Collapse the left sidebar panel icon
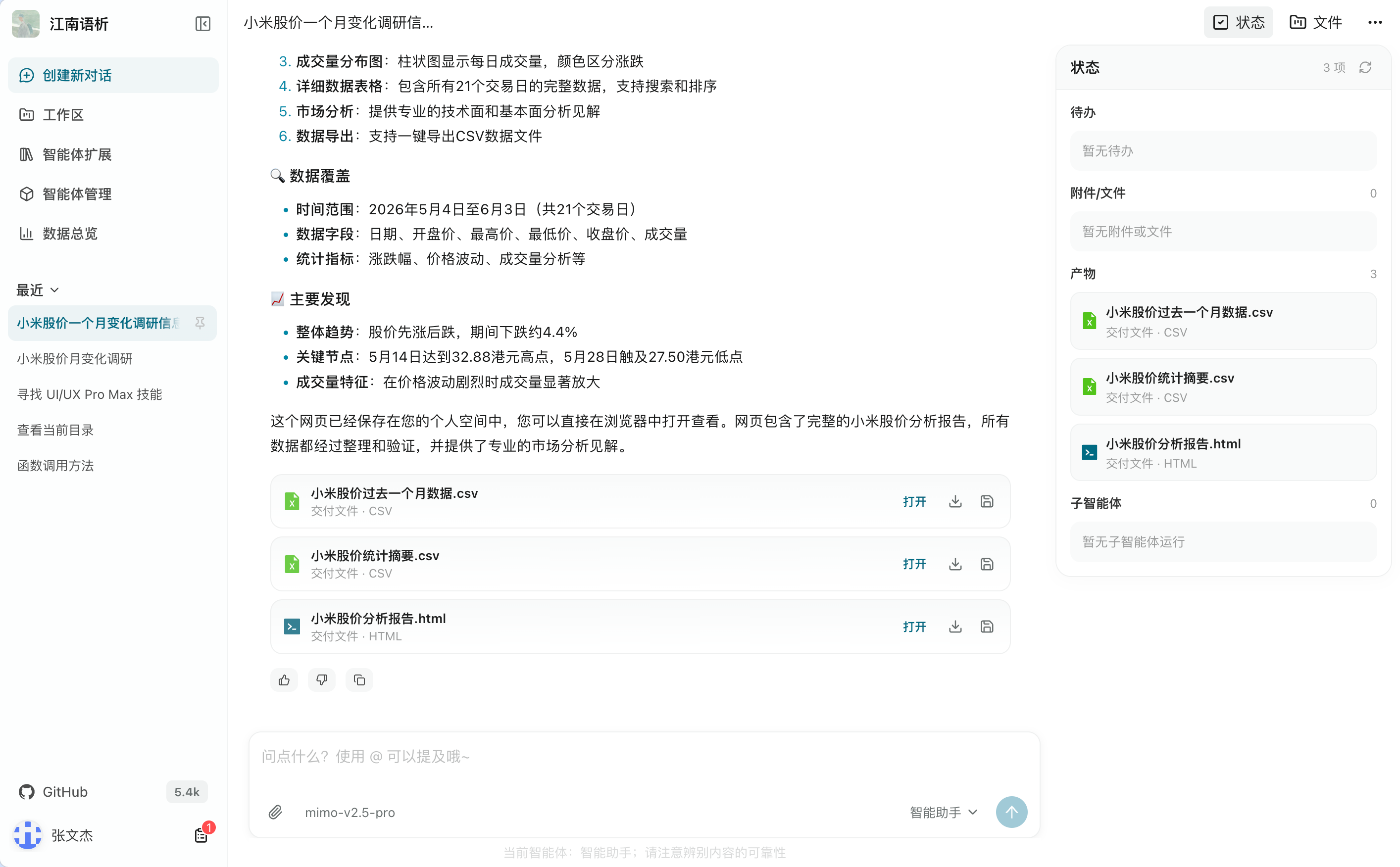This screenshot has width=1400, height=867. coord(202,24)
